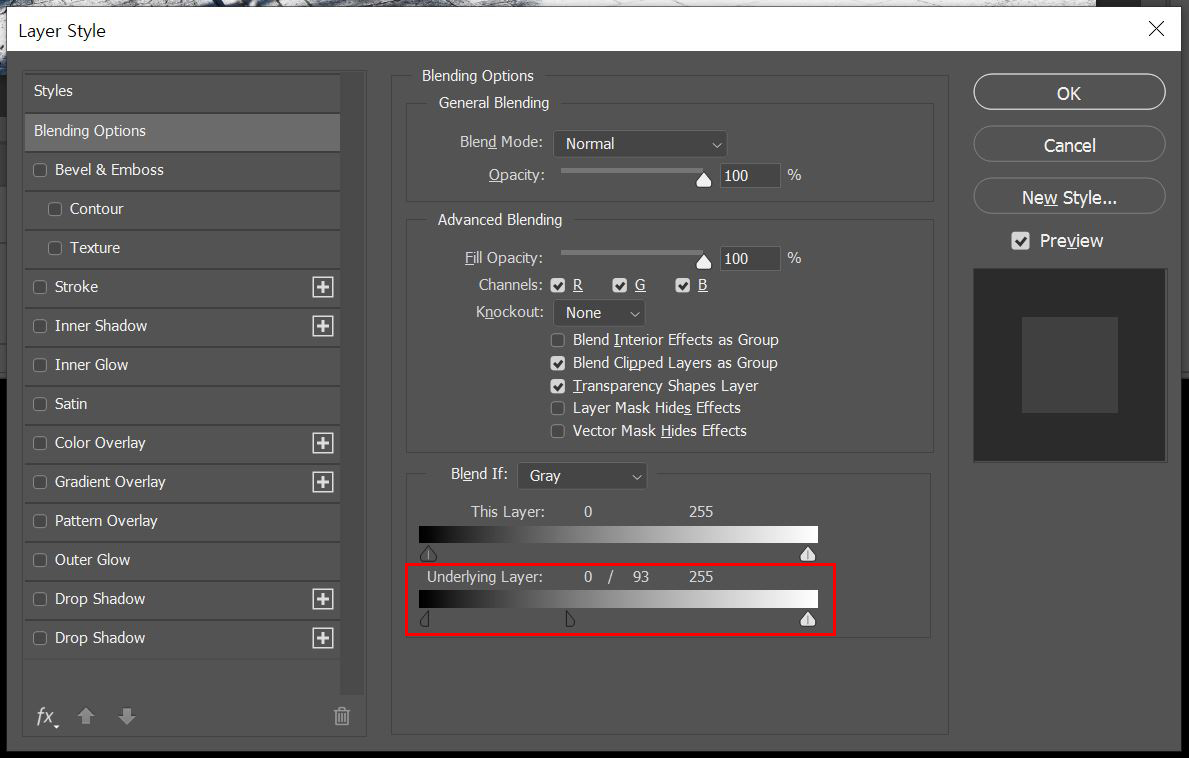
Task: Enable Bevel & Emboss checkbox
Action: click(40, 171)
